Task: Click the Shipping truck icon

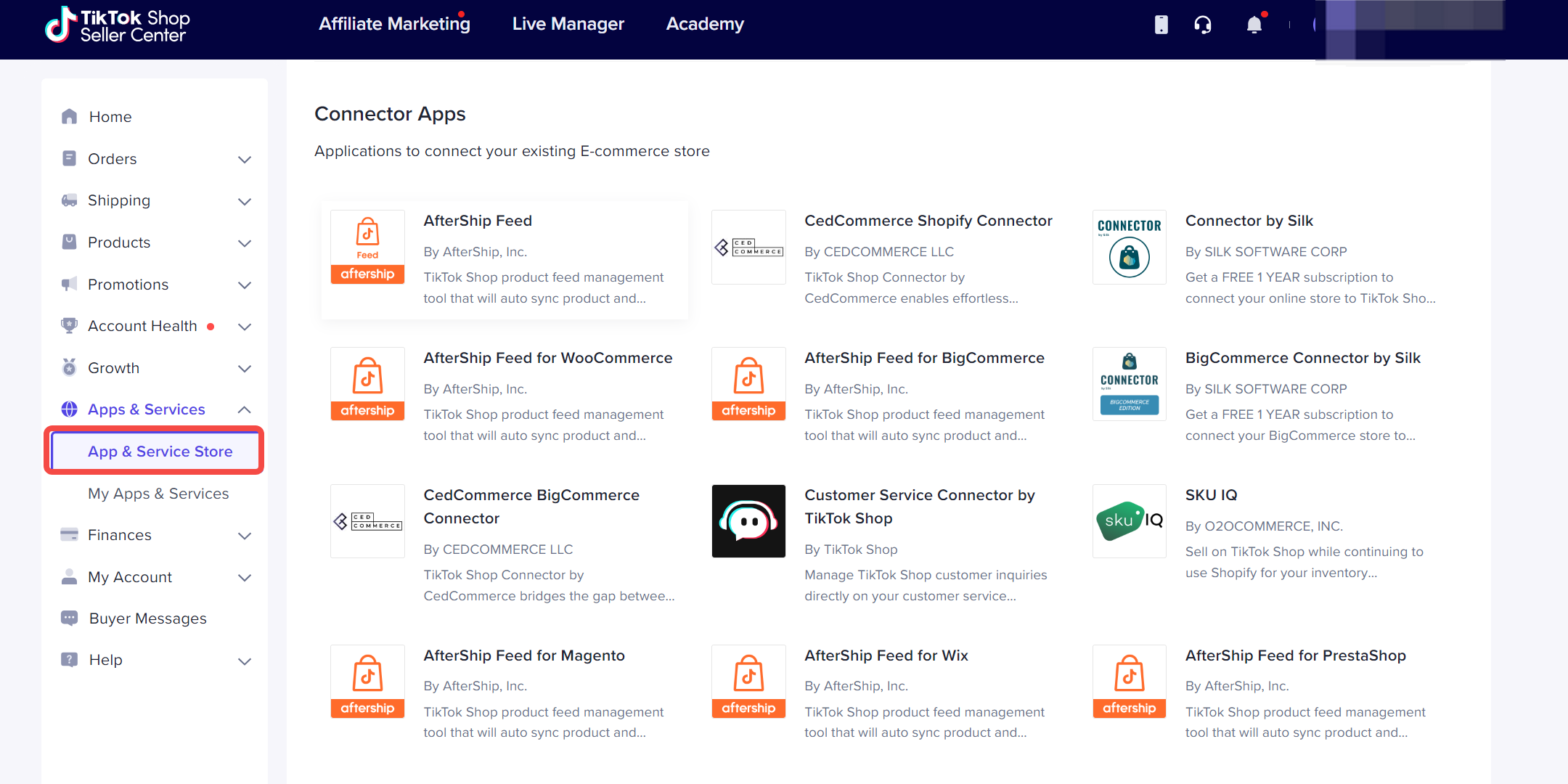Action: tap(69, 200)
